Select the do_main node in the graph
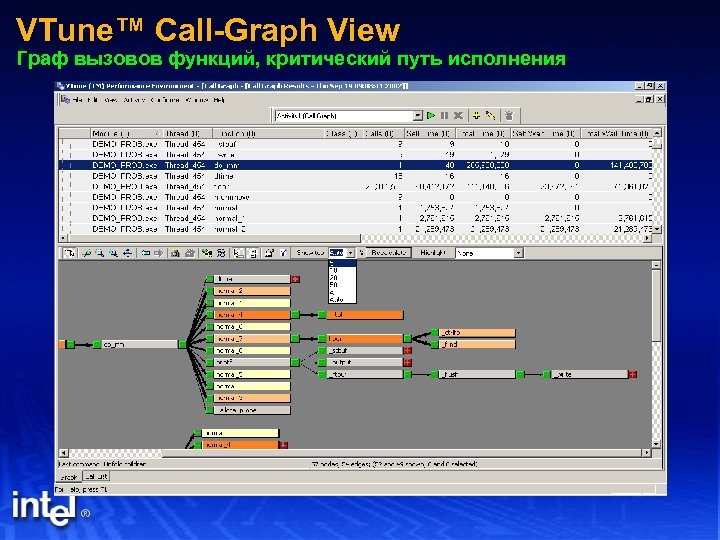 pos(139,344)
